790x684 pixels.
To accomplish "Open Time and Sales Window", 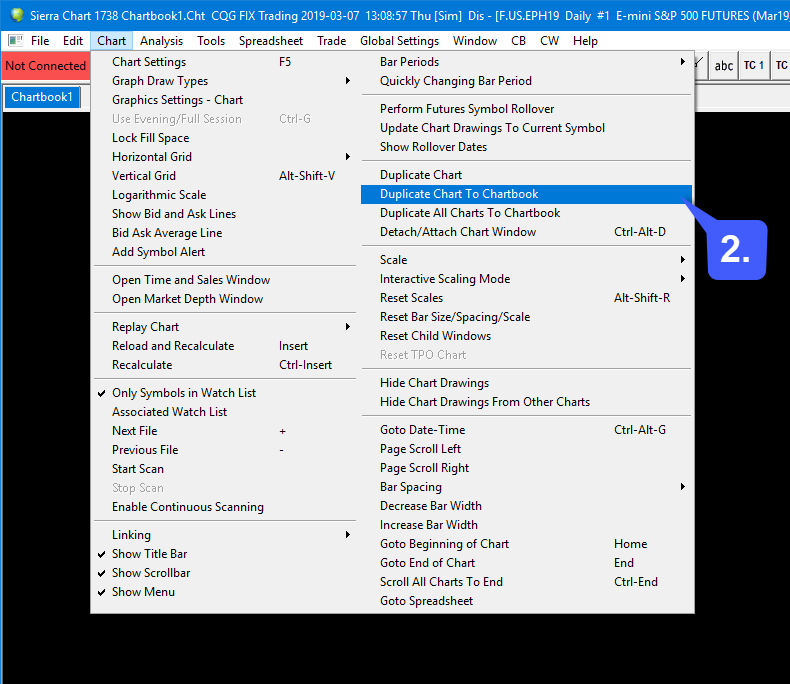I will (225, 280).
